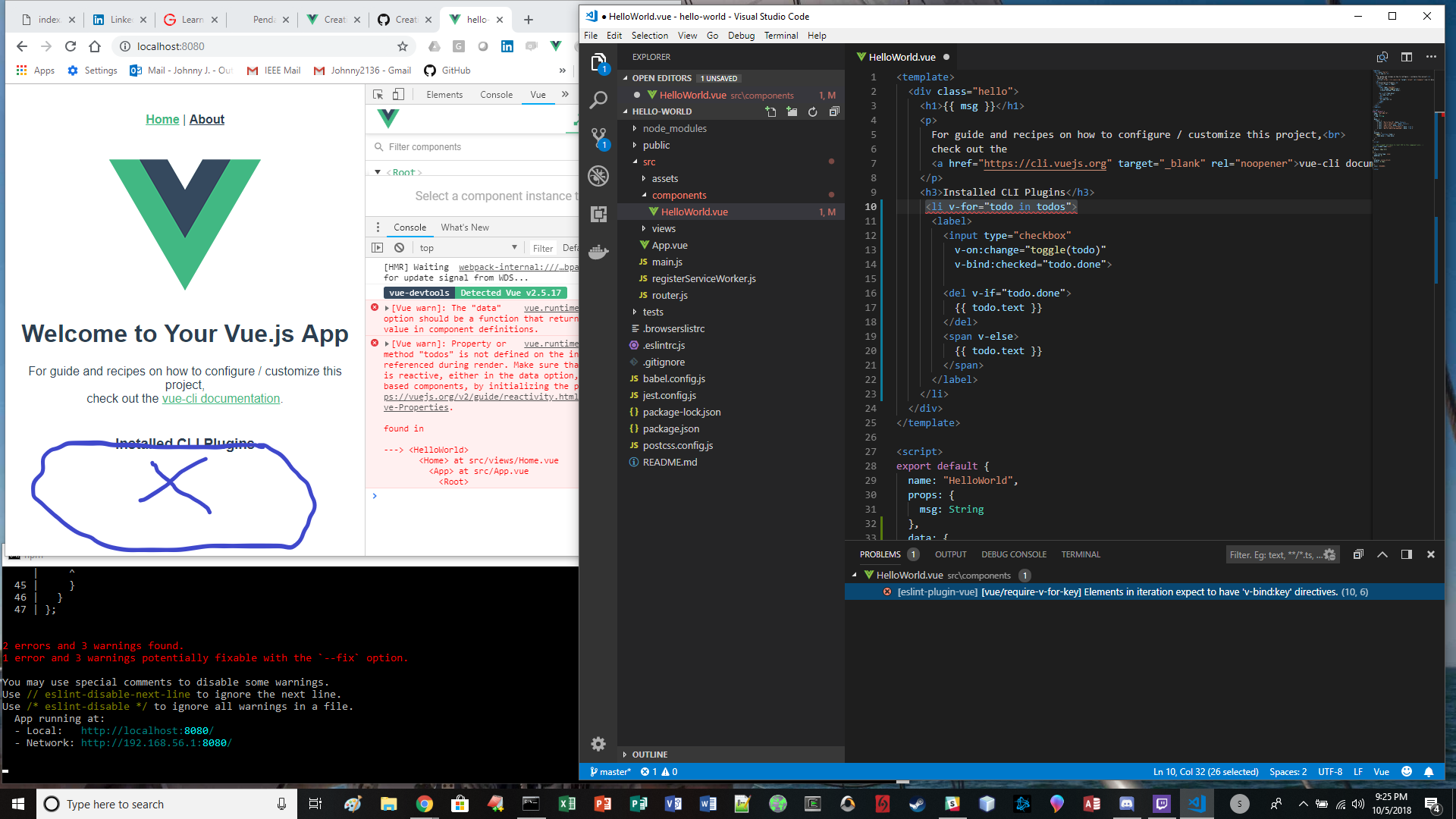Open the Debug view icon

tap(598, 176)
